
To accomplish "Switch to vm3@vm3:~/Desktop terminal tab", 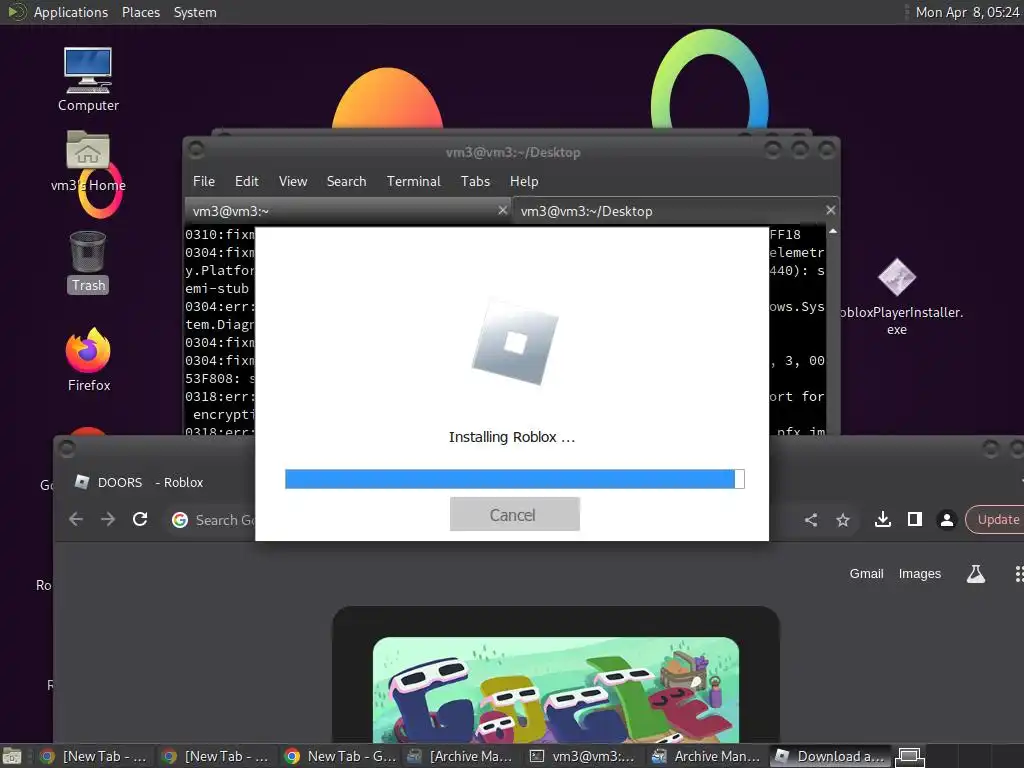I will [x=675, y=211].
